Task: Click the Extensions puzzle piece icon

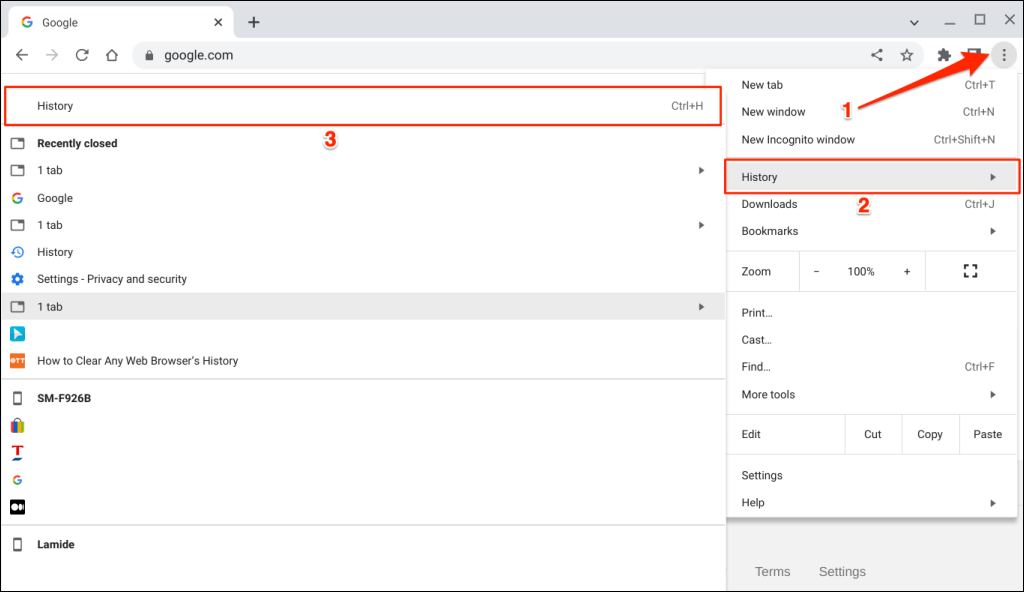Action: [x=943, y=55]
